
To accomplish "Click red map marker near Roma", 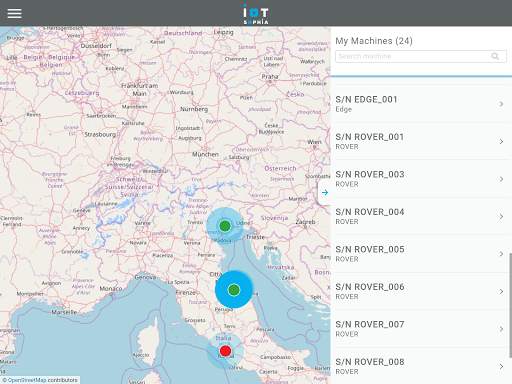I will (x=225, y=351).
